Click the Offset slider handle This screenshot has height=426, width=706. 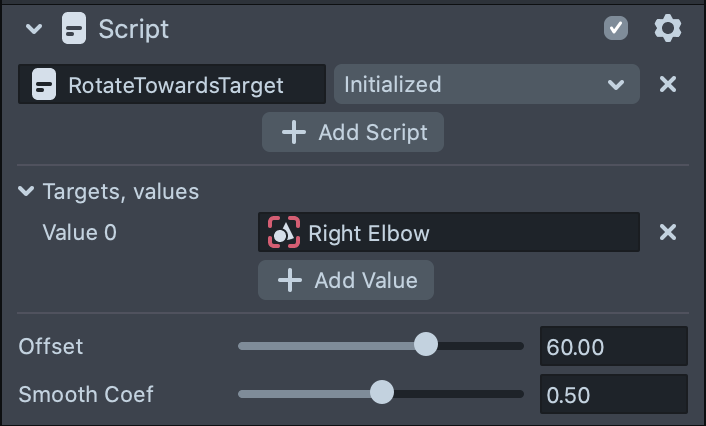pos(426,346)
